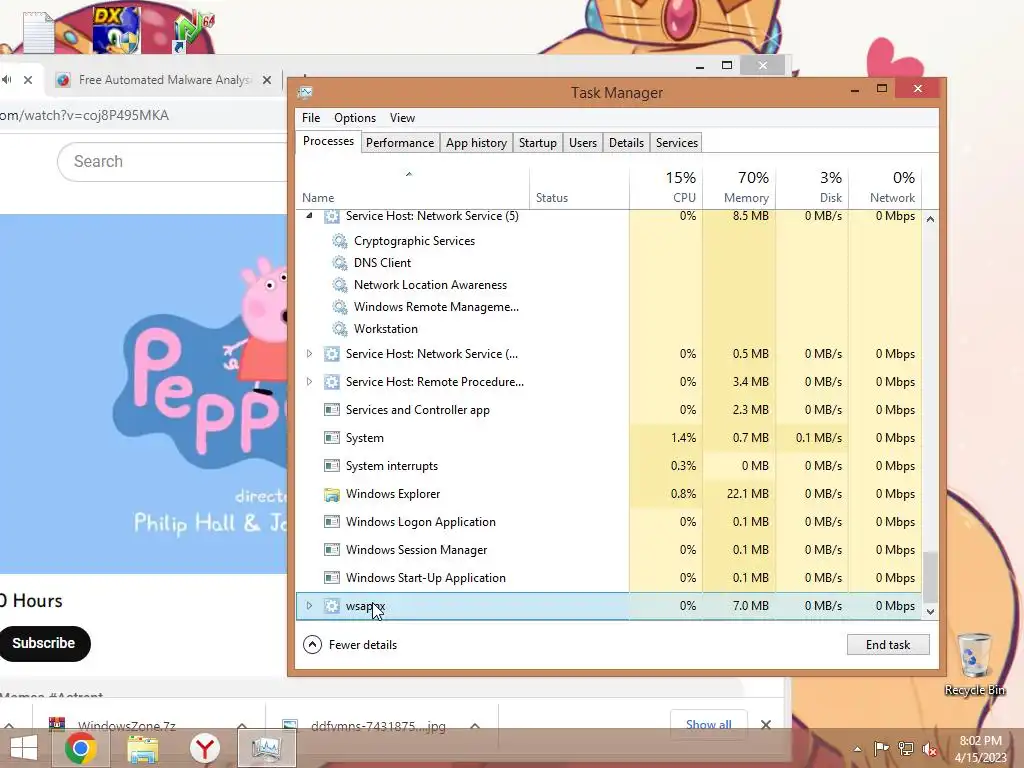
Task: Switch to the Services tab
Action: (677, 142)
